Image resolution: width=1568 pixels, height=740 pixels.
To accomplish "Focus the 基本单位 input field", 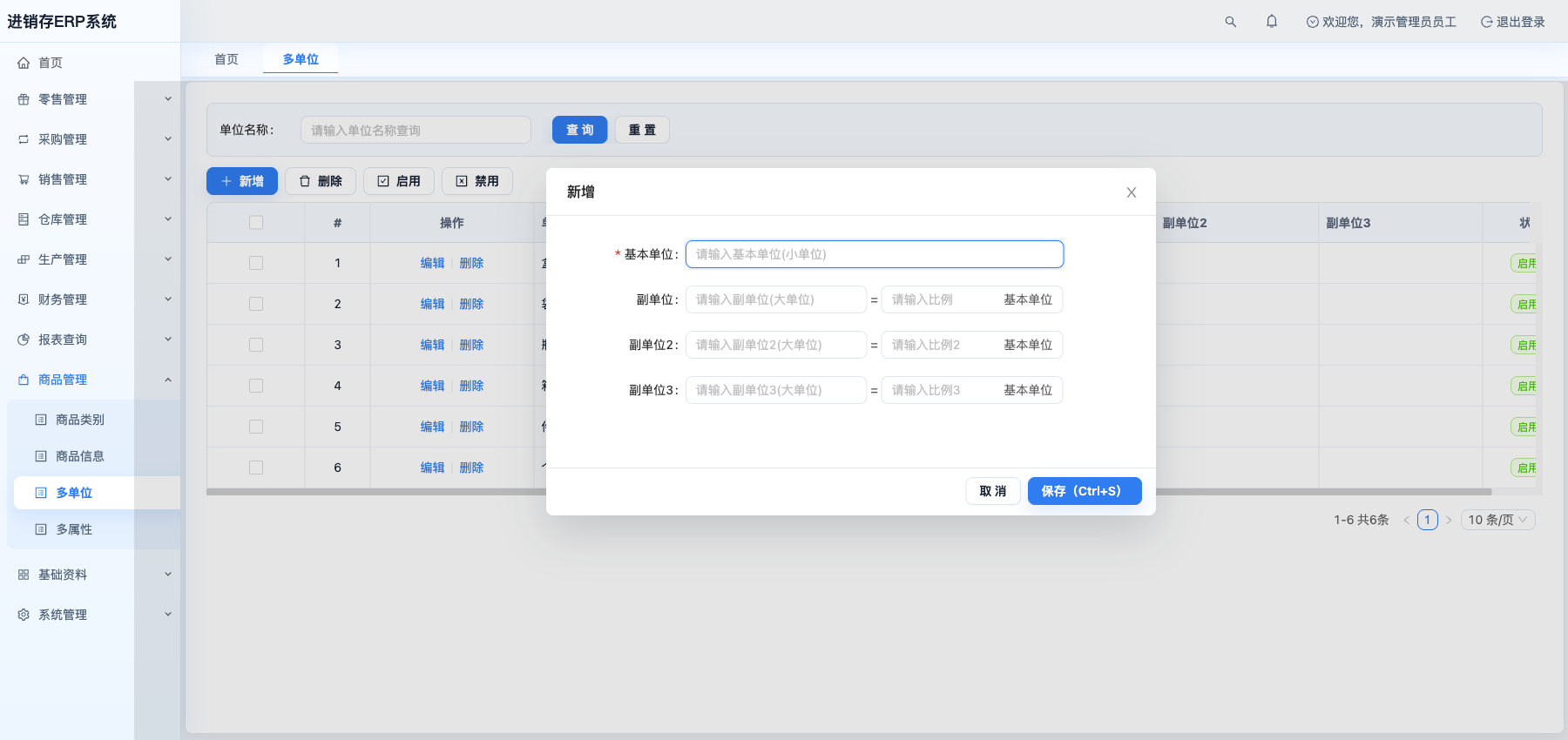I will (x=875, y=254).
